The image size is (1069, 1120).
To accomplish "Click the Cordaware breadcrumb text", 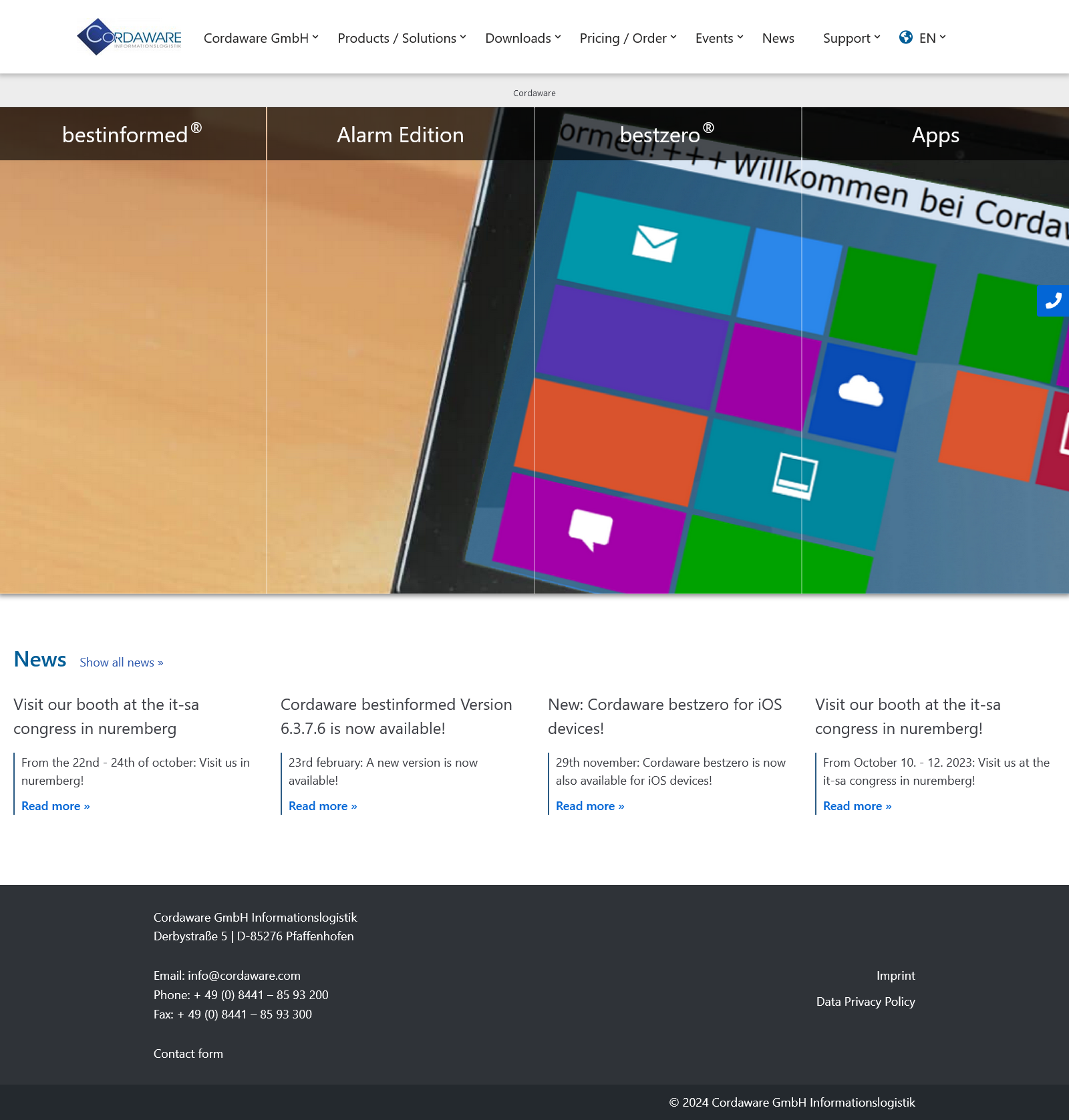I will (x=534, y=94).
